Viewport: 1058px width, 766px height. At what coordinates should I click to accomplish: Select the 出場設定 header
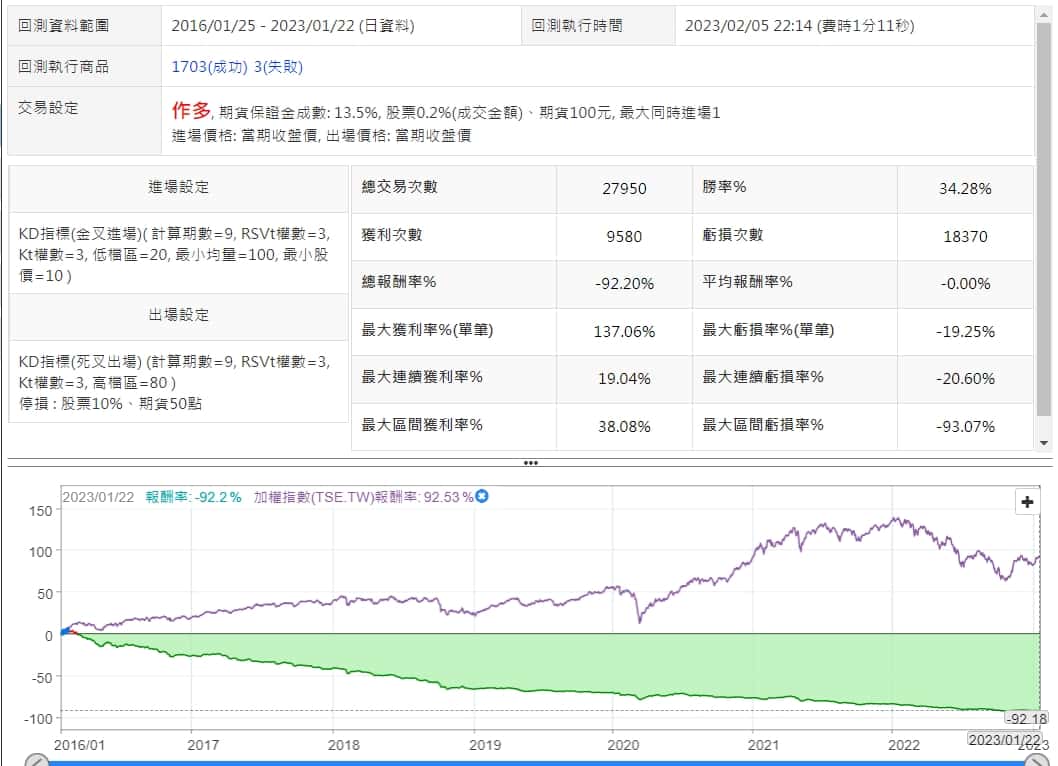(178, 315)
